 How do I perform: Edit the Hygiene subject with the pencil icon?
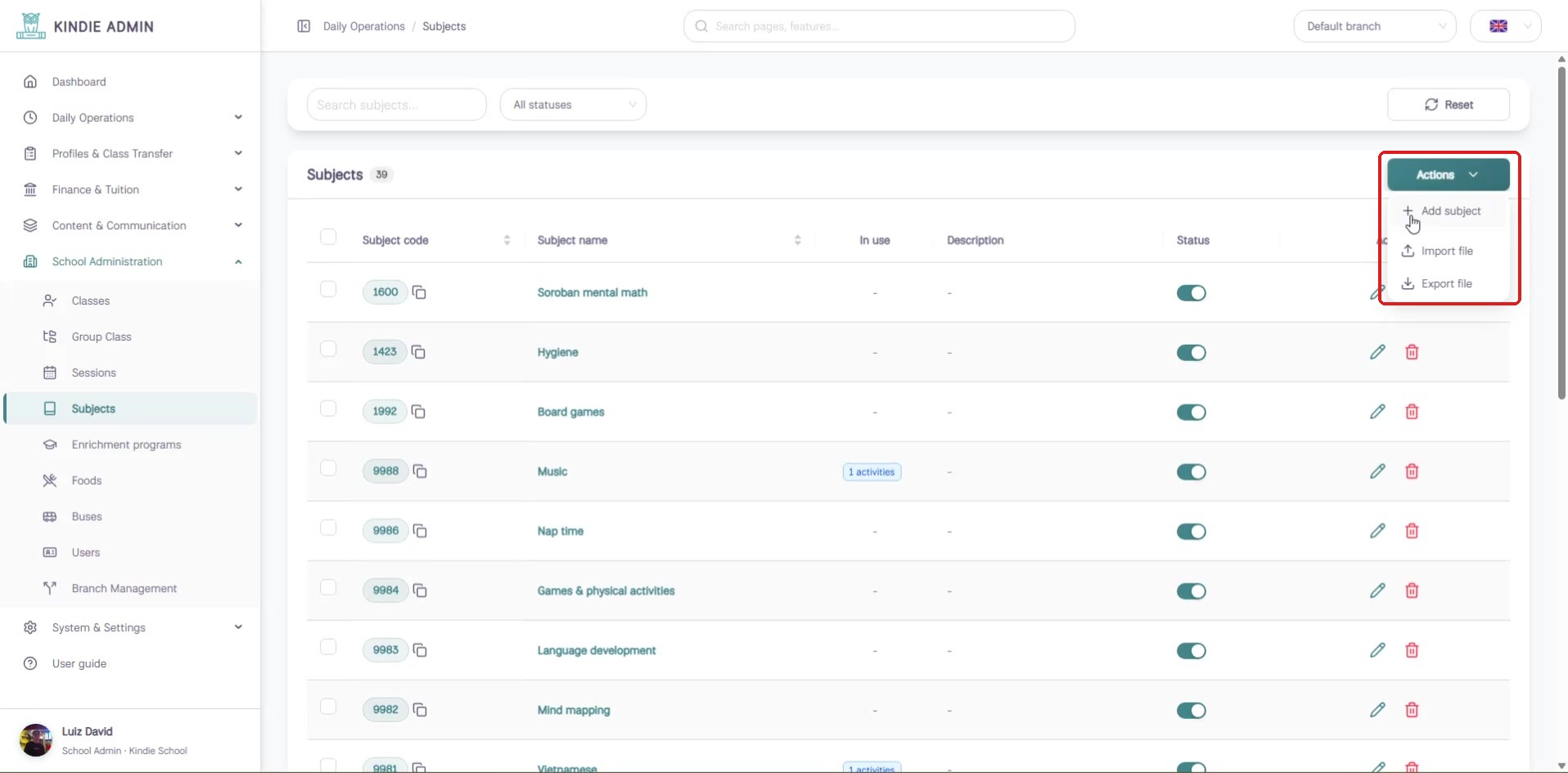click(x=1377, y=352)
